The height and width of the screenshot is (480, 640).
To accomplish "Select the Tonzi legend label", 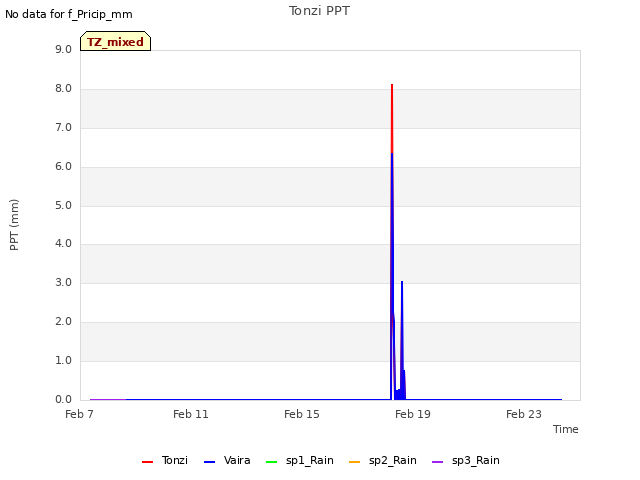I will (x=175, y=460).
